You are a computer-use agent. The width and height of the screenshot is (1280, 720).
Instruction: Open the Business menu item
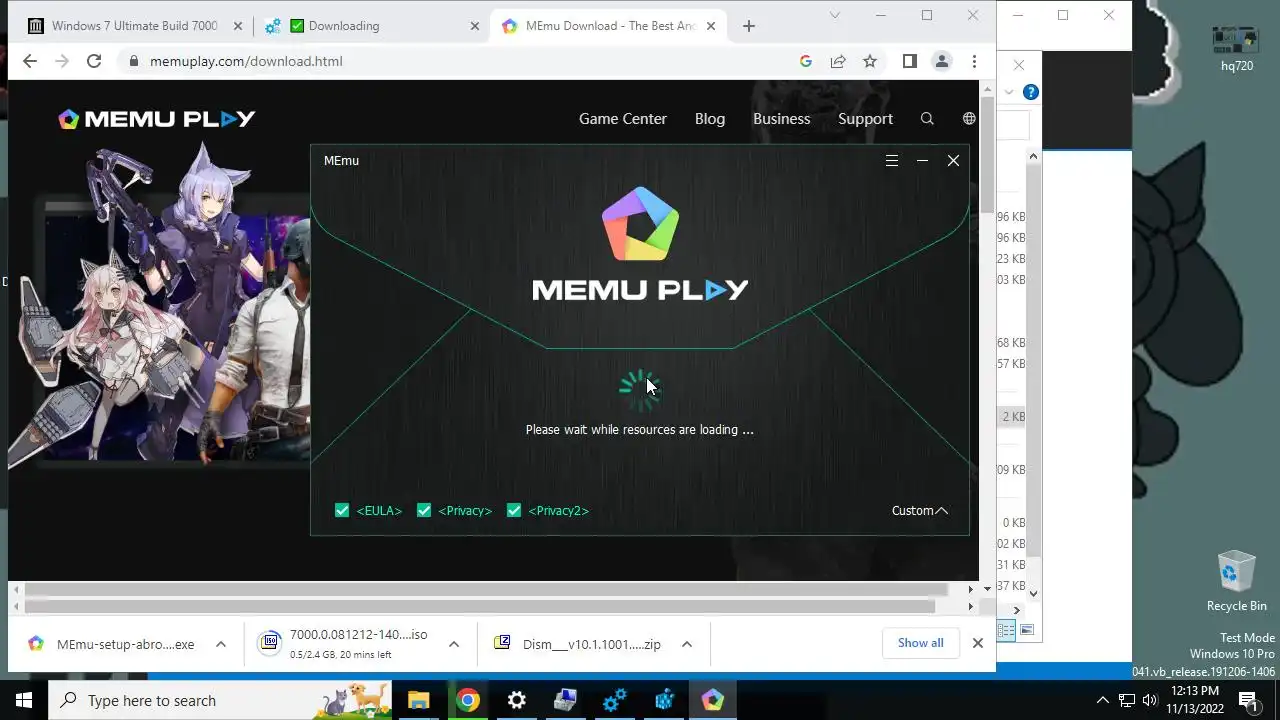781,118
